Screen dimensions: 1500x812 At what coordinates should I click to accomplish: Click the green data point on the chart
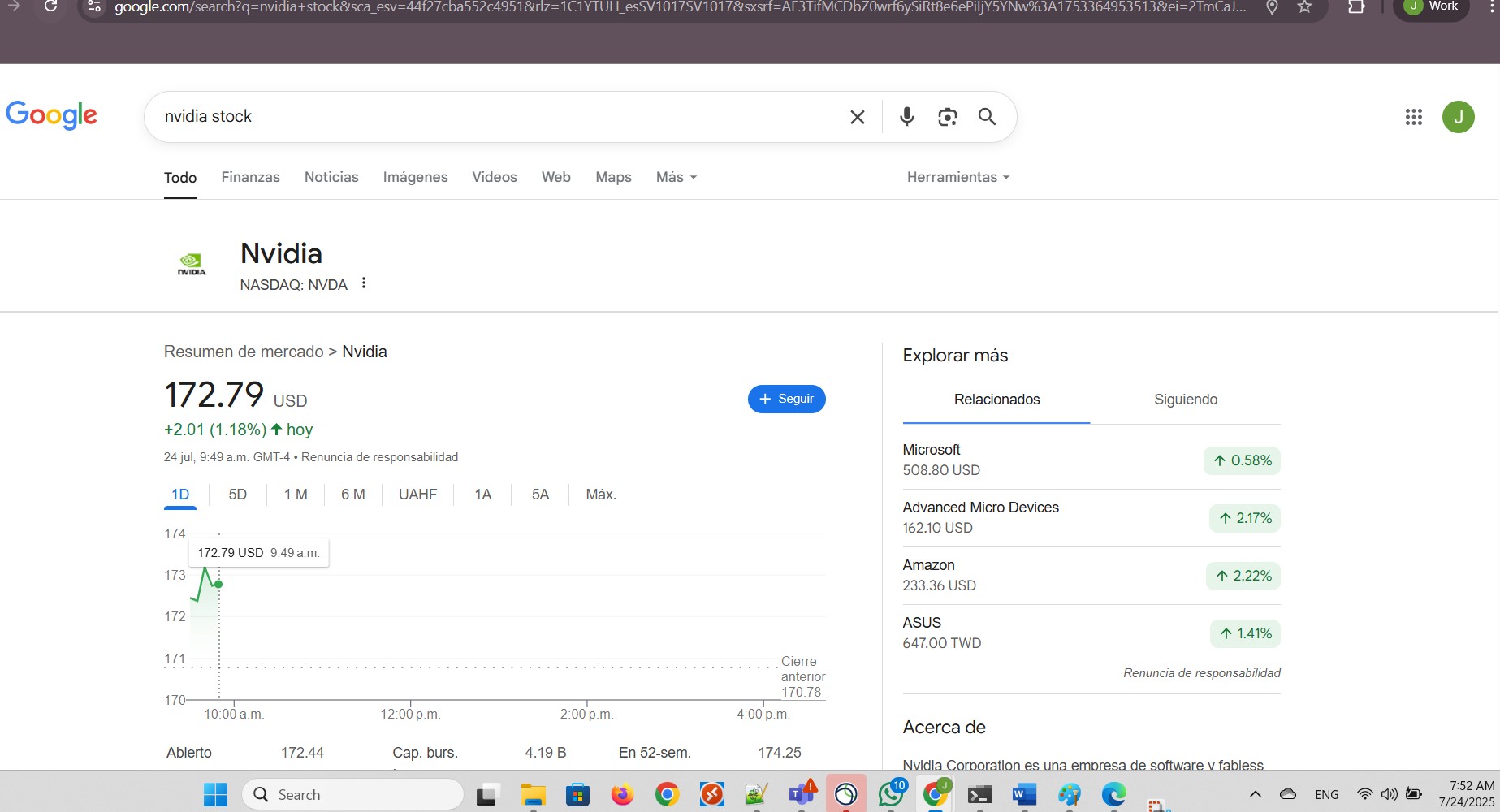[218, 584]
